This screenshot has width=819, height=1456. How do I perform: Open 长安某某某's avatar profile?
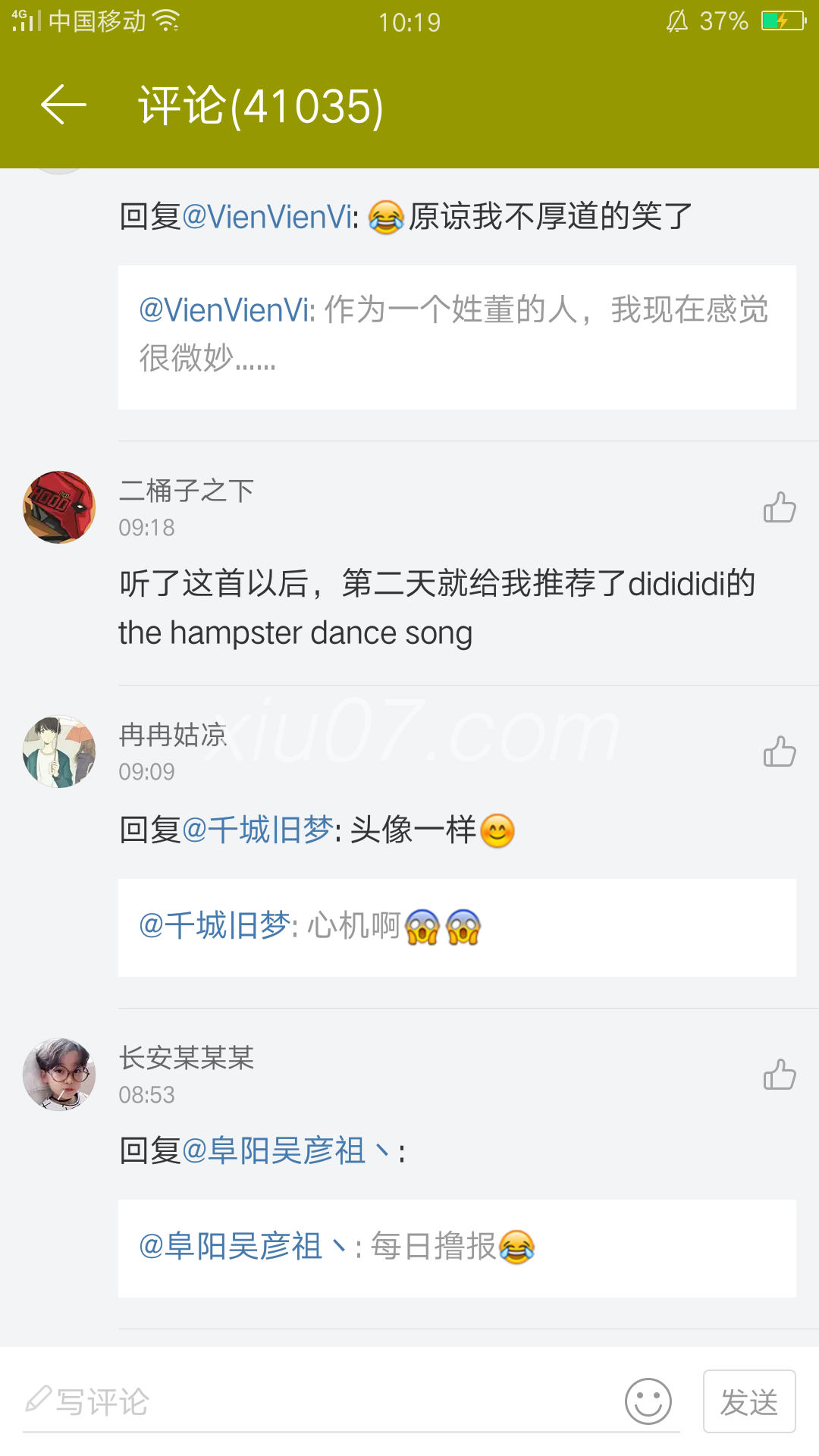click(59, 1075)
